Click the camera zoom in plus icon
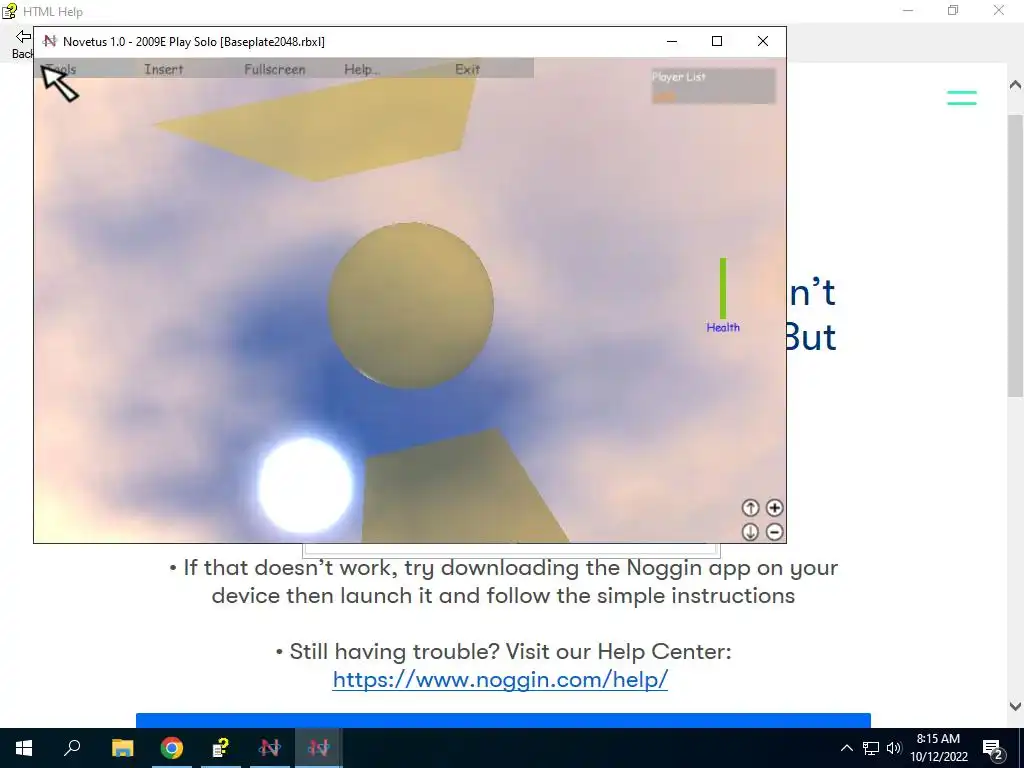Screen dimensions: 1024x768 (x=775, y=507)
